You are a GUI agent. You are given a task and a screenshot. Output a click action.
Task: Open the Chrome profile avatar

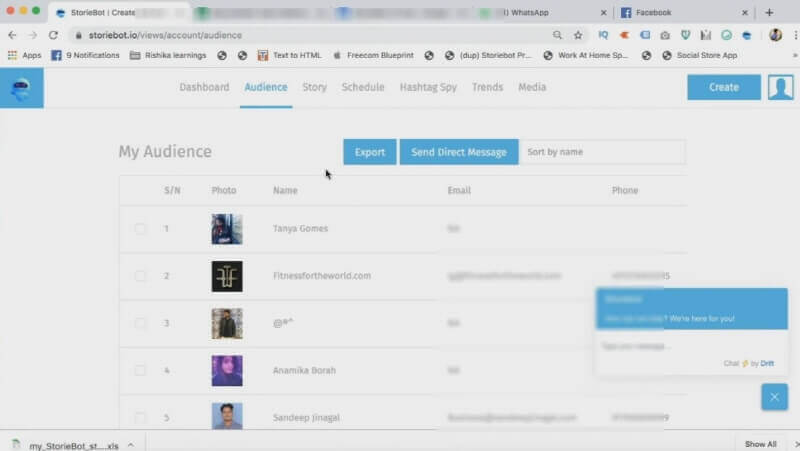[x=776, y=35]
